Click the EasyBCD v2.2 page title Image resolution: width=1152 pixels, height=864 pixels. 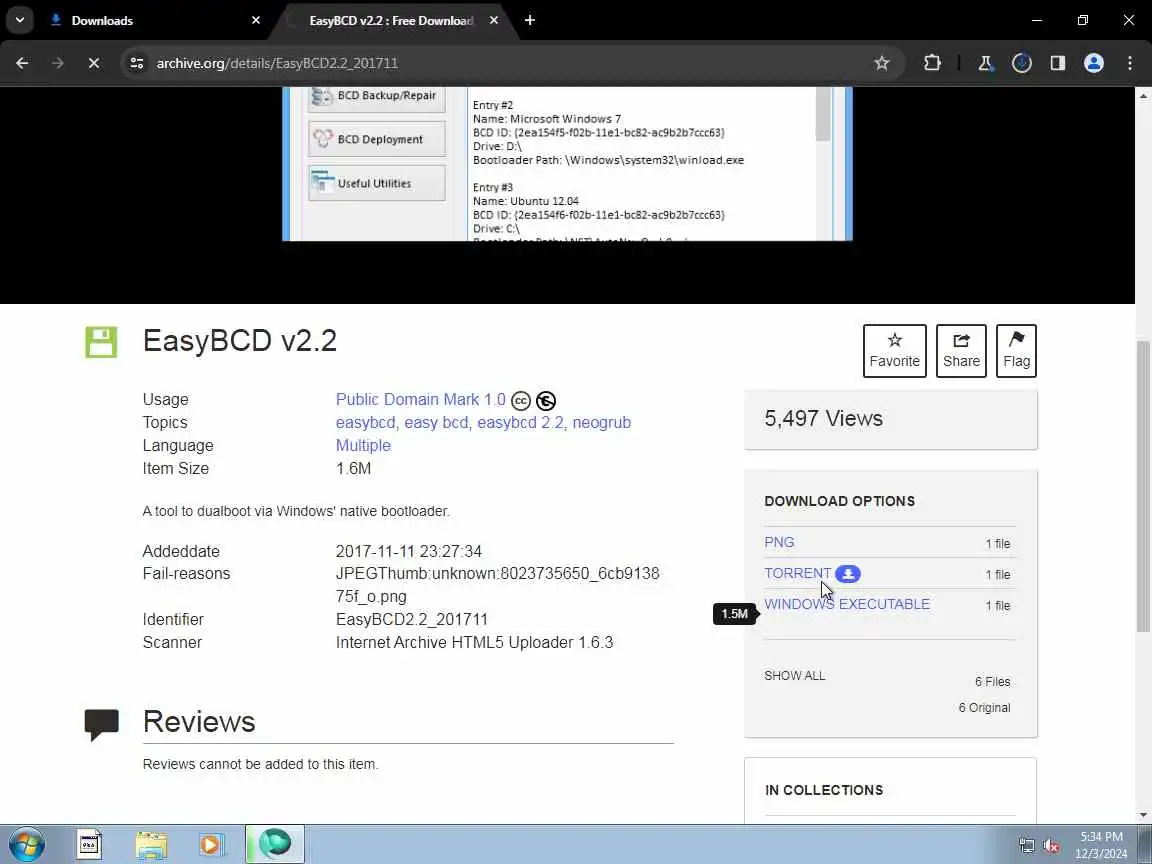point(240,341)
